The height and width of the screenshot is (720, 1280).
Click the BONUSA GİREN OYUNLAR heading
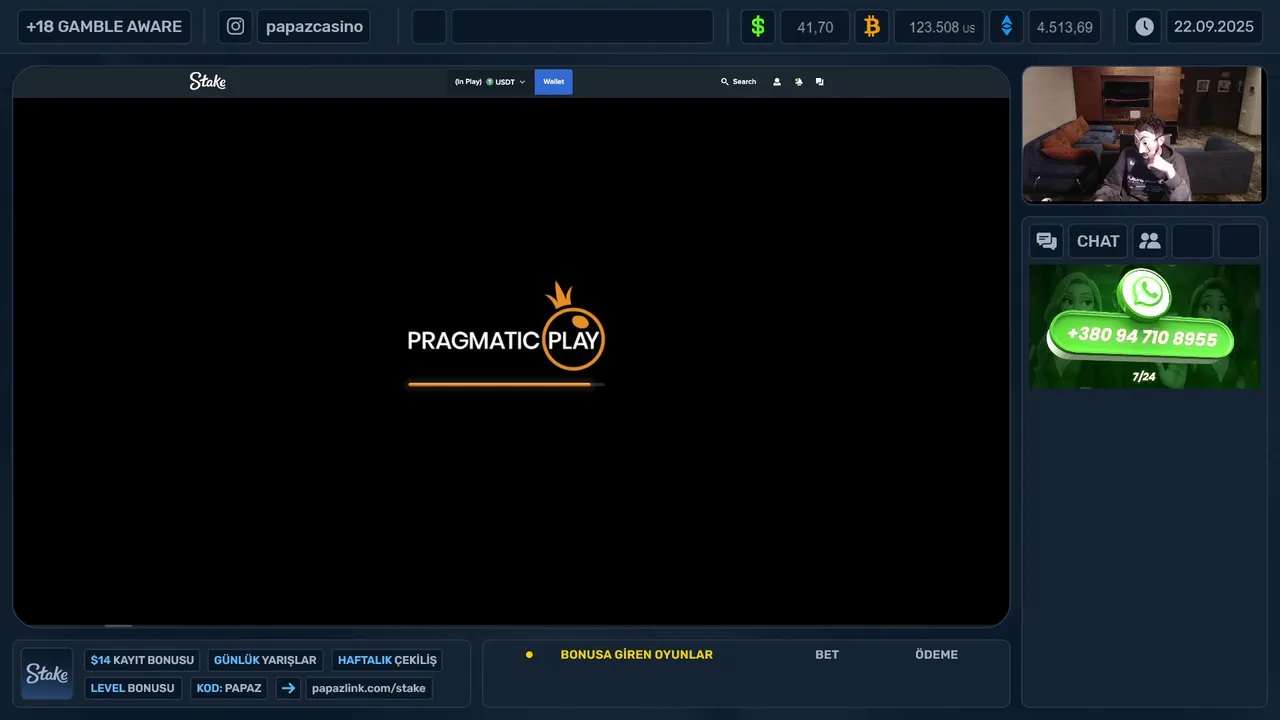click(x=637, y=655)
